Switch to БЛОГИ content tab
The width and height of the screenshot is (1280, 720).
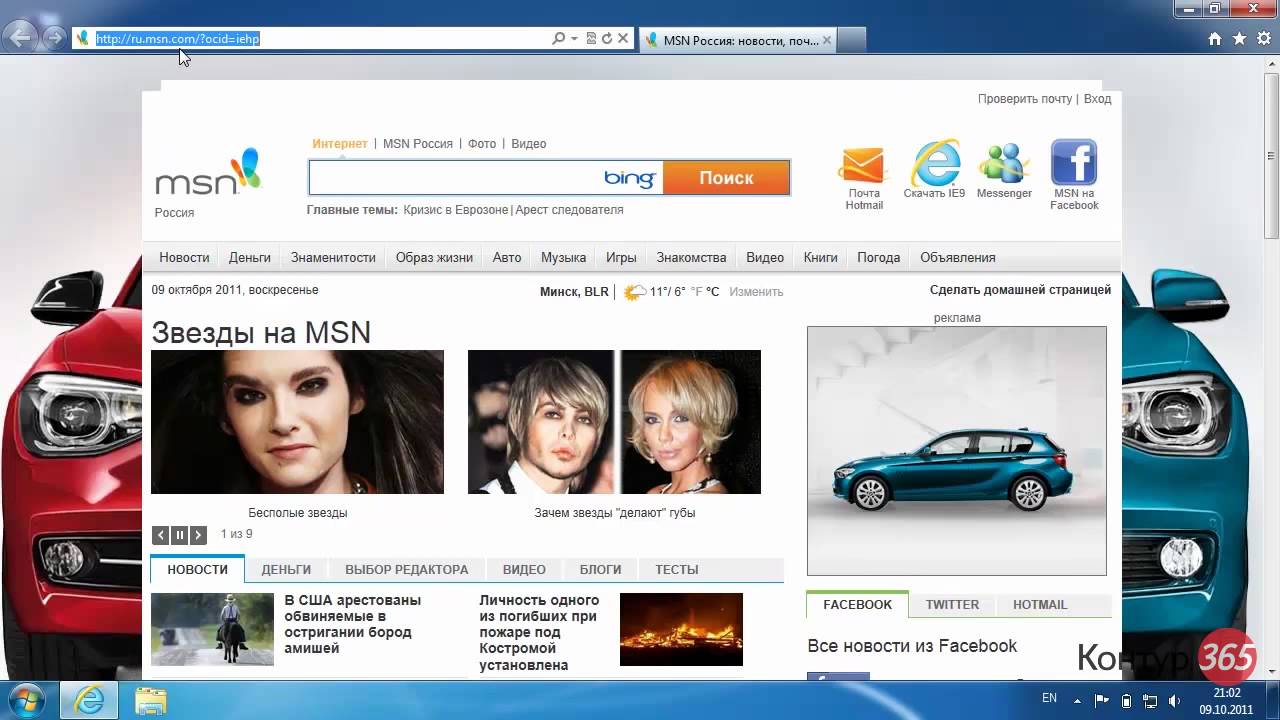click(x=601, y=569)
